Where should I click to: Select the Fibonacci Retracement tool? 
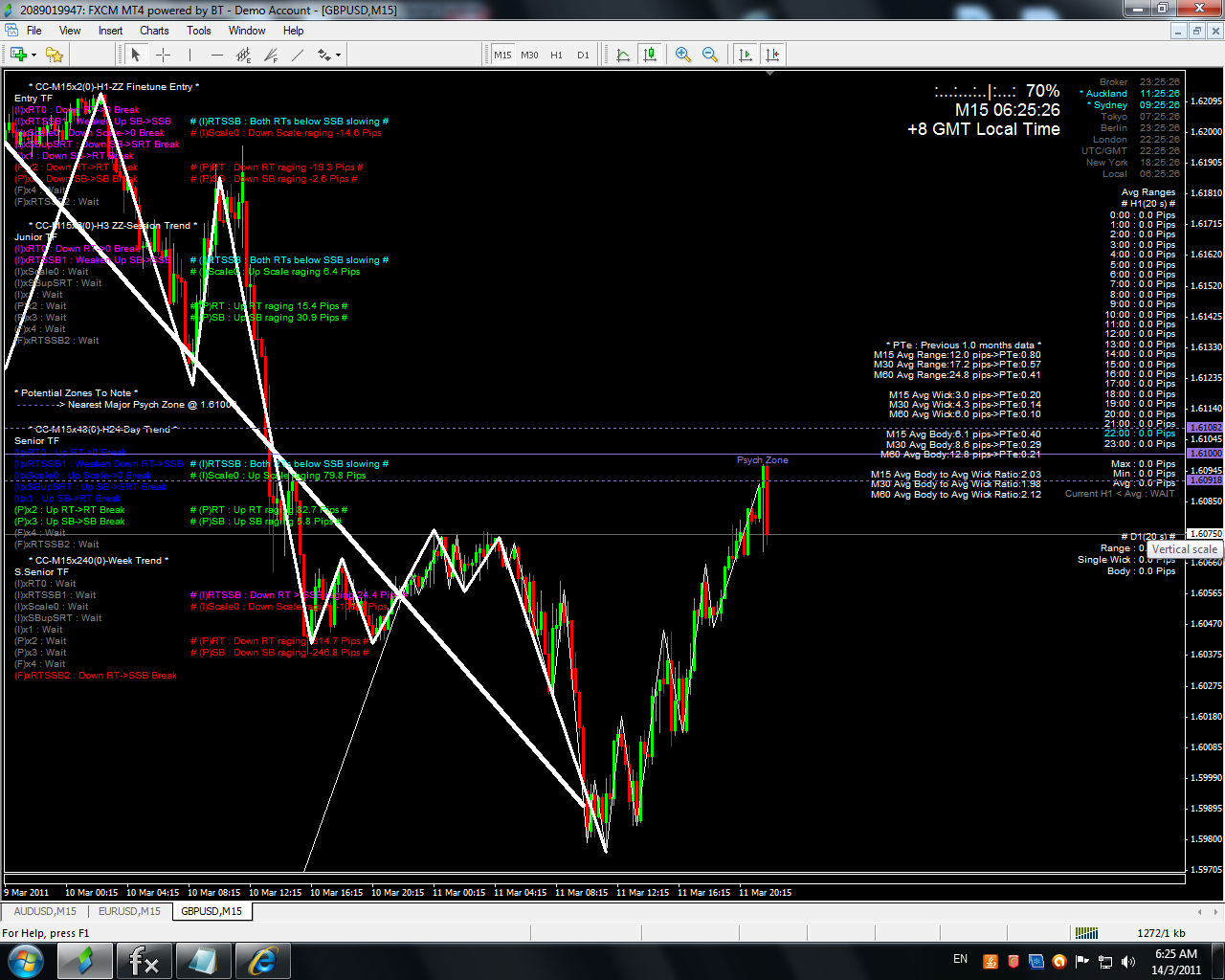click(271, 55)
